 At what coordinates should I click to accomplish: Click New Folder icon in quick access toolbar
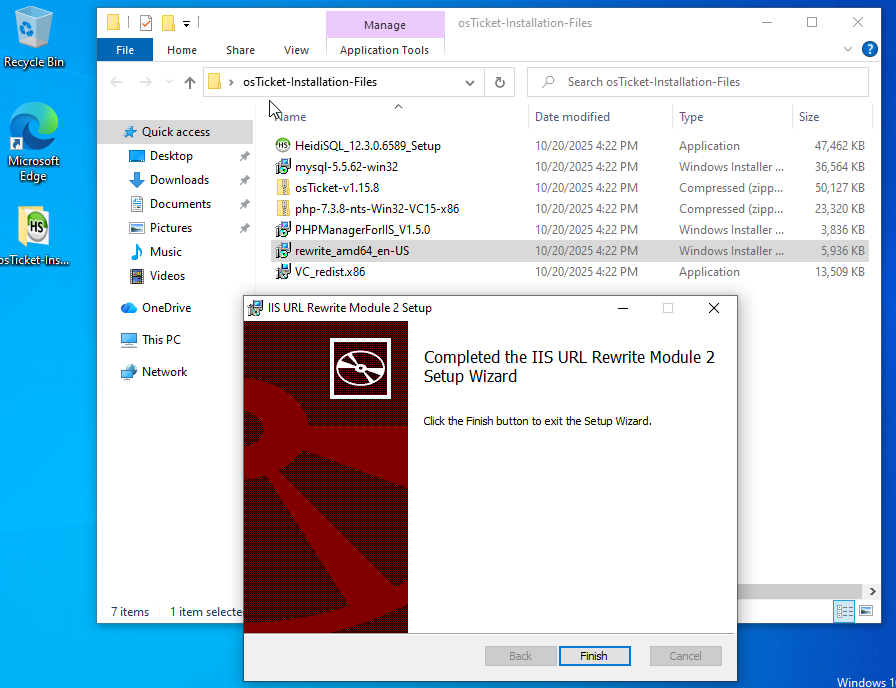pyautogui.click(x=168, y=23)
